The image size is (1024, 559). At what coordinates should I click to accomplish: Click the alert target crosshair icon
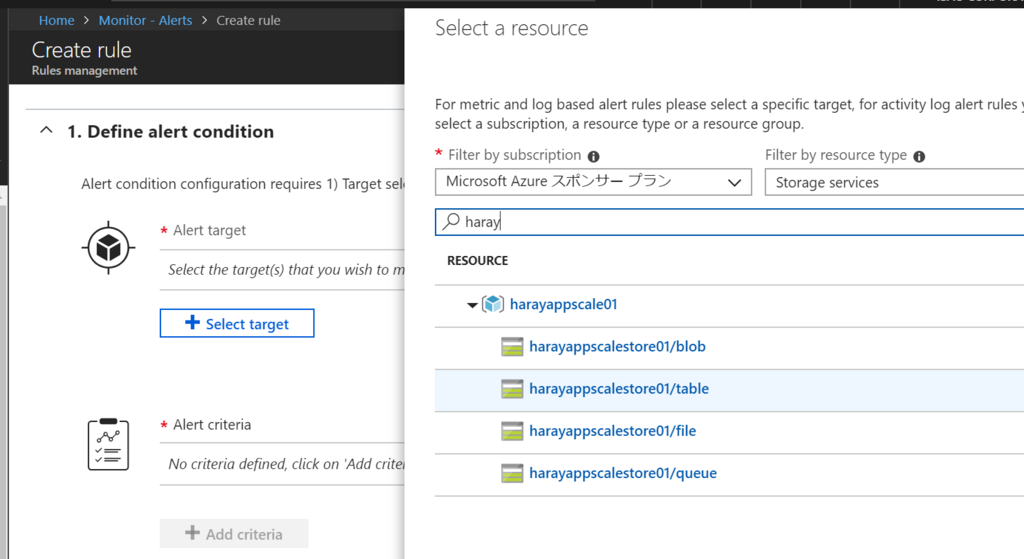tap(108, 246)
